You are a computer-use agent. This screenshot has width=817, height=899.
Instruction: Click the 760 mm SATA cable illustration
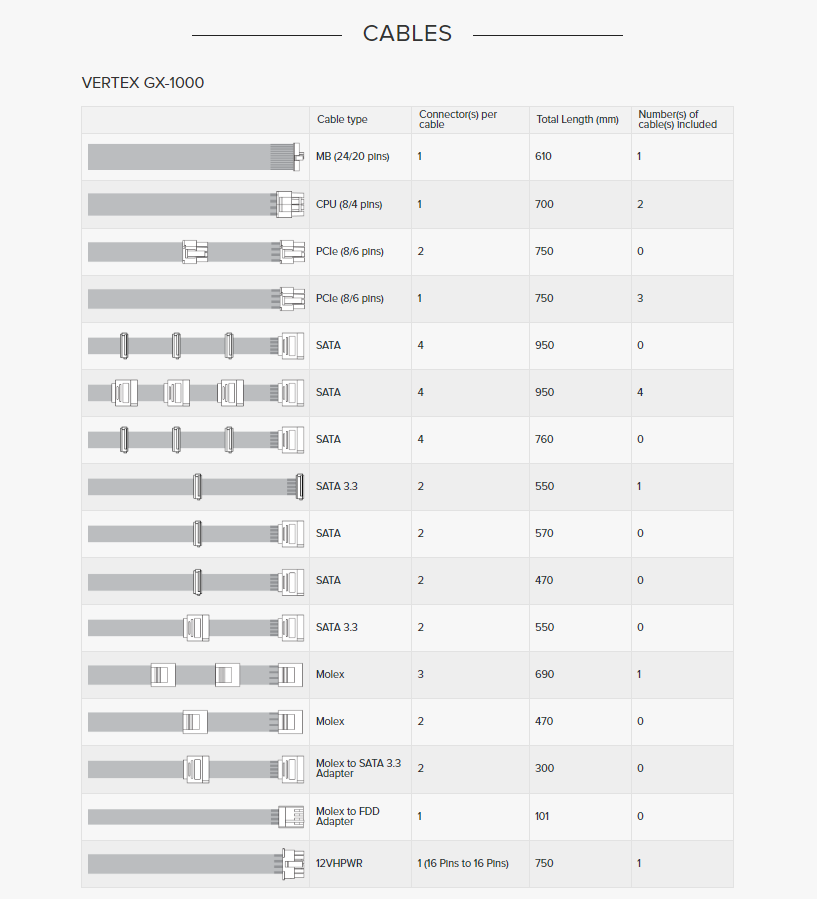tap(195, 439)
